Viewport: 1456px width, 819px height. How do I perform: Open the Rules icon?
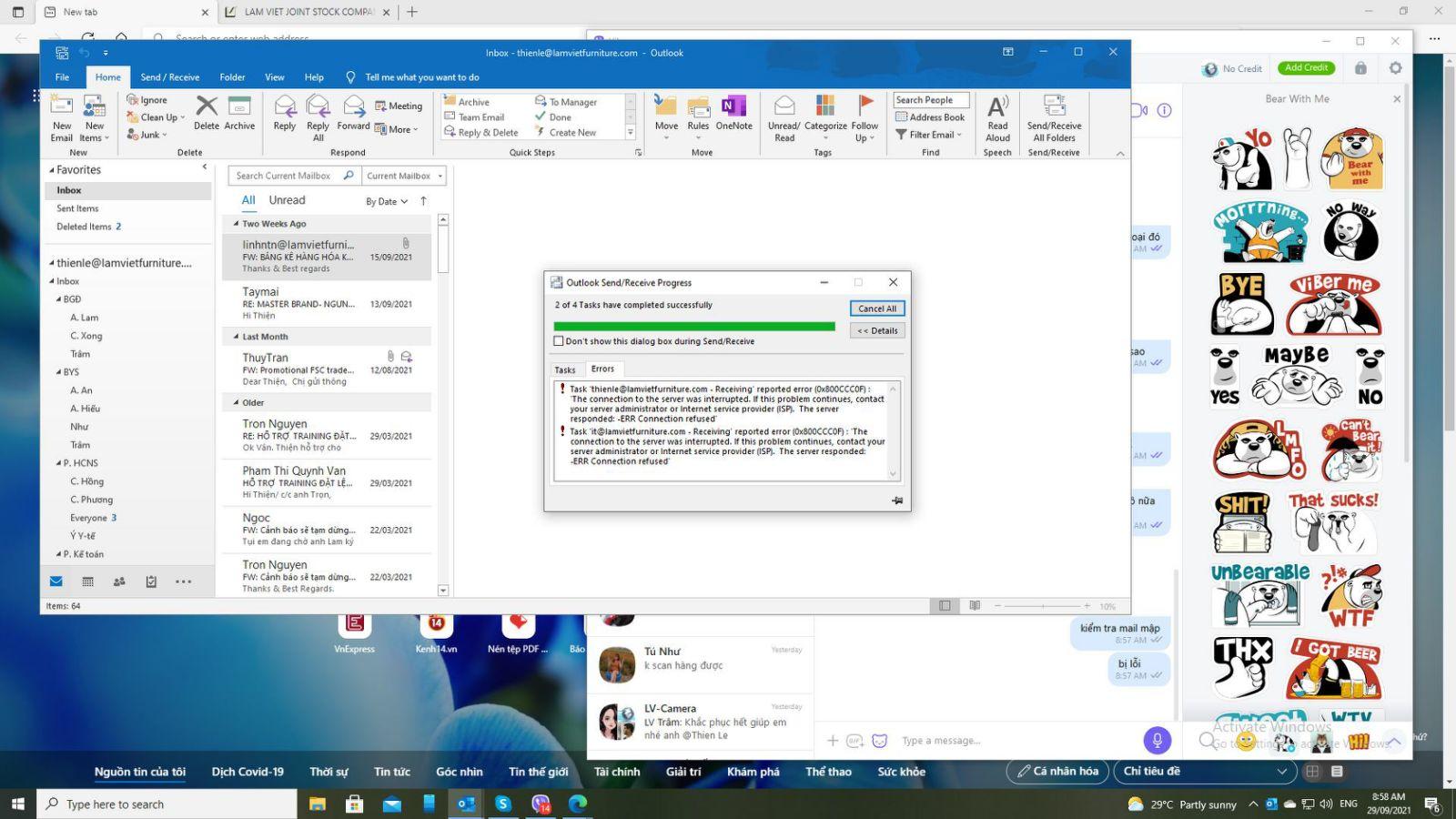[698, 106]
